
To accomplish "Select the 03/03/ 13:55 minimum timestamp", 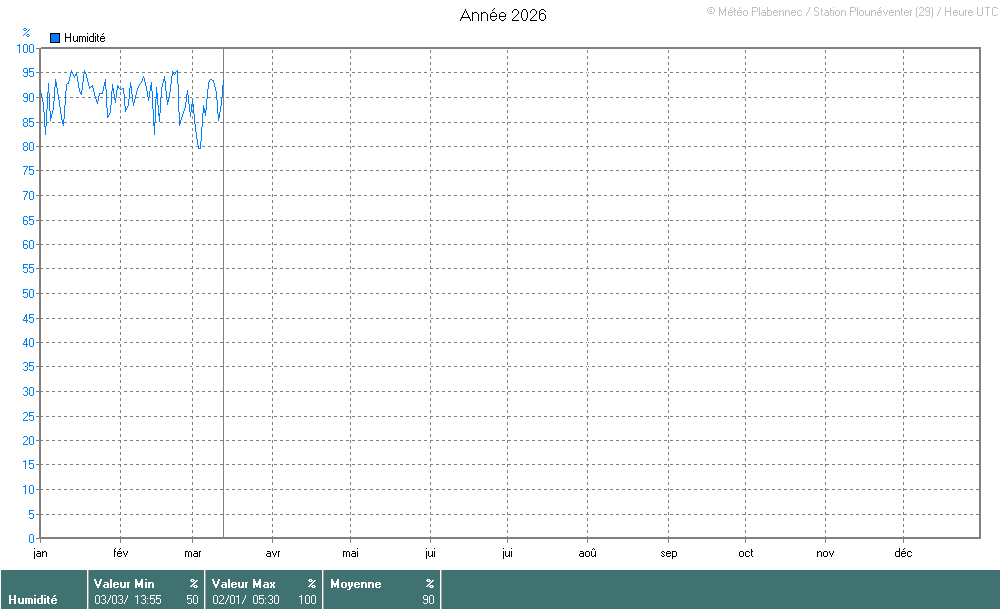I will (x=128, y=600).
